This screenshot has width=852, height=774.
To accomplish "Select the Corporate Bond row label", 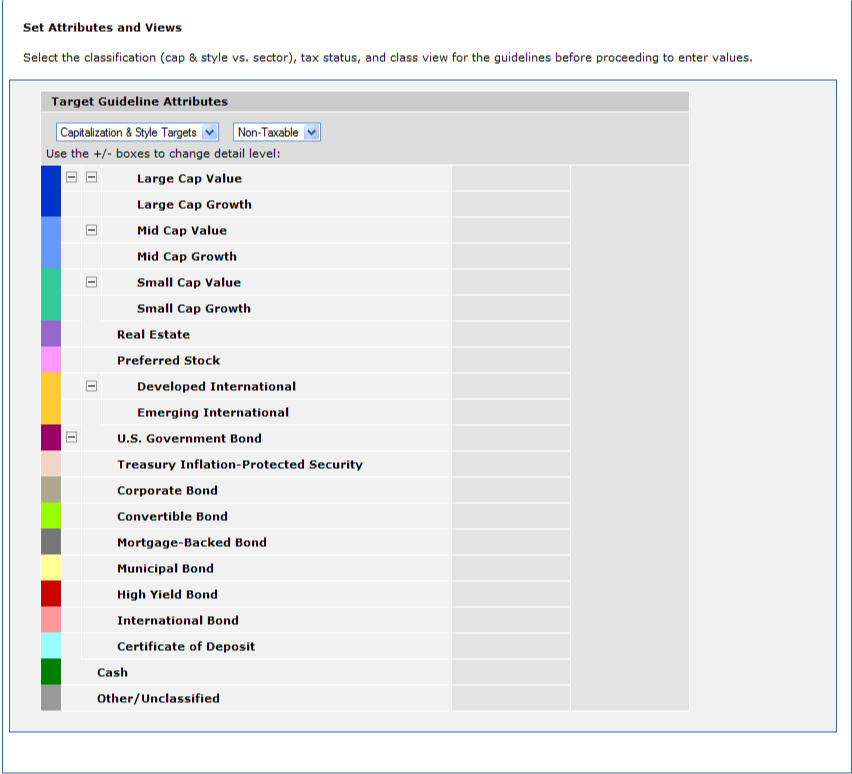I will (167, 490).
